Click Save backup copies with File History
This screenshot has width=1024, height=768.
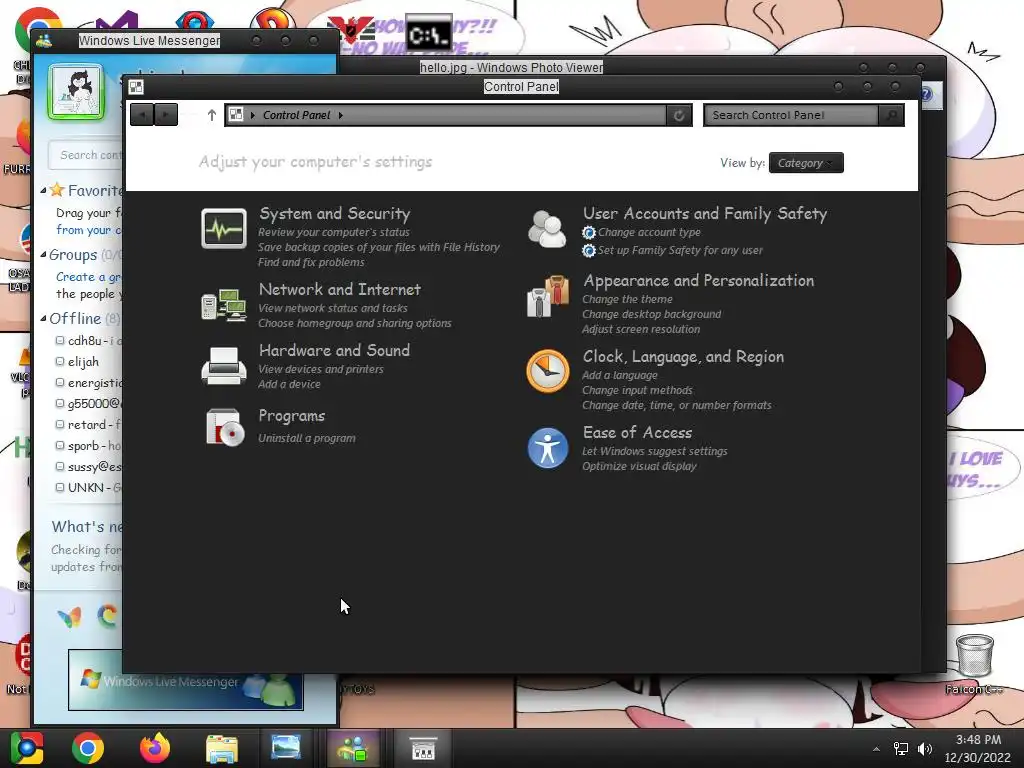click(379, 247)
